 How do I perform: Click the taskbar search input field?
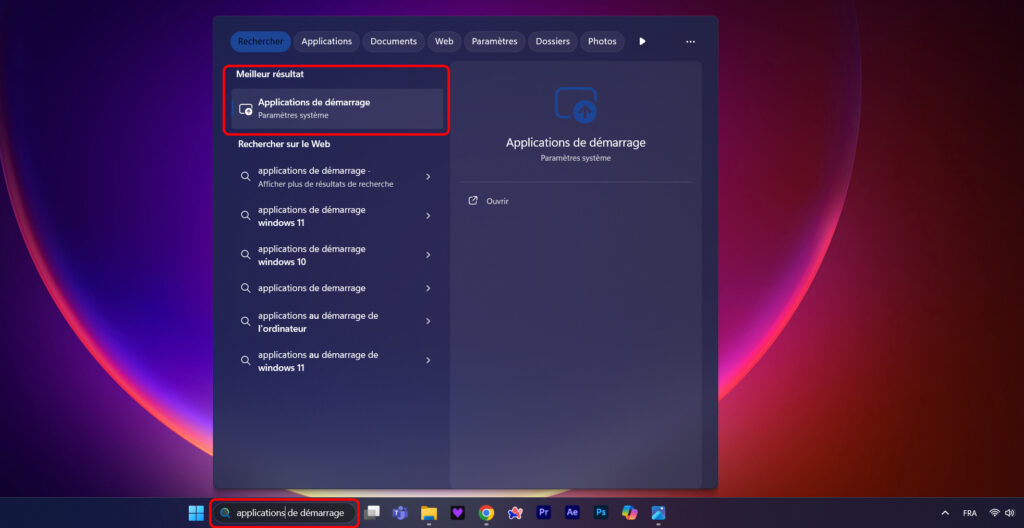tap(285, 513)
